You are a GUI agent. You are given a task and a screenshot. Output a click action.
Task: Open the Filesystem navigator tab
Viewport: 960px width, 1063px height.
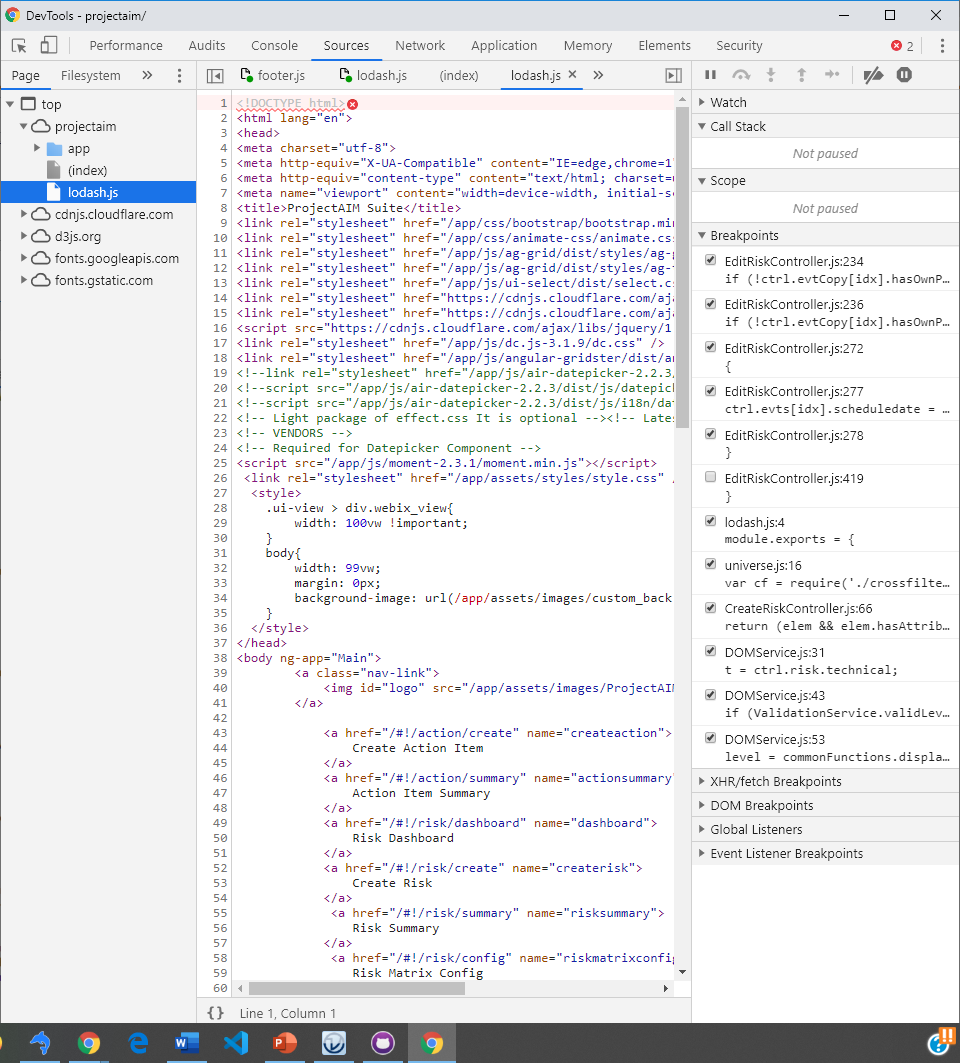91,75
